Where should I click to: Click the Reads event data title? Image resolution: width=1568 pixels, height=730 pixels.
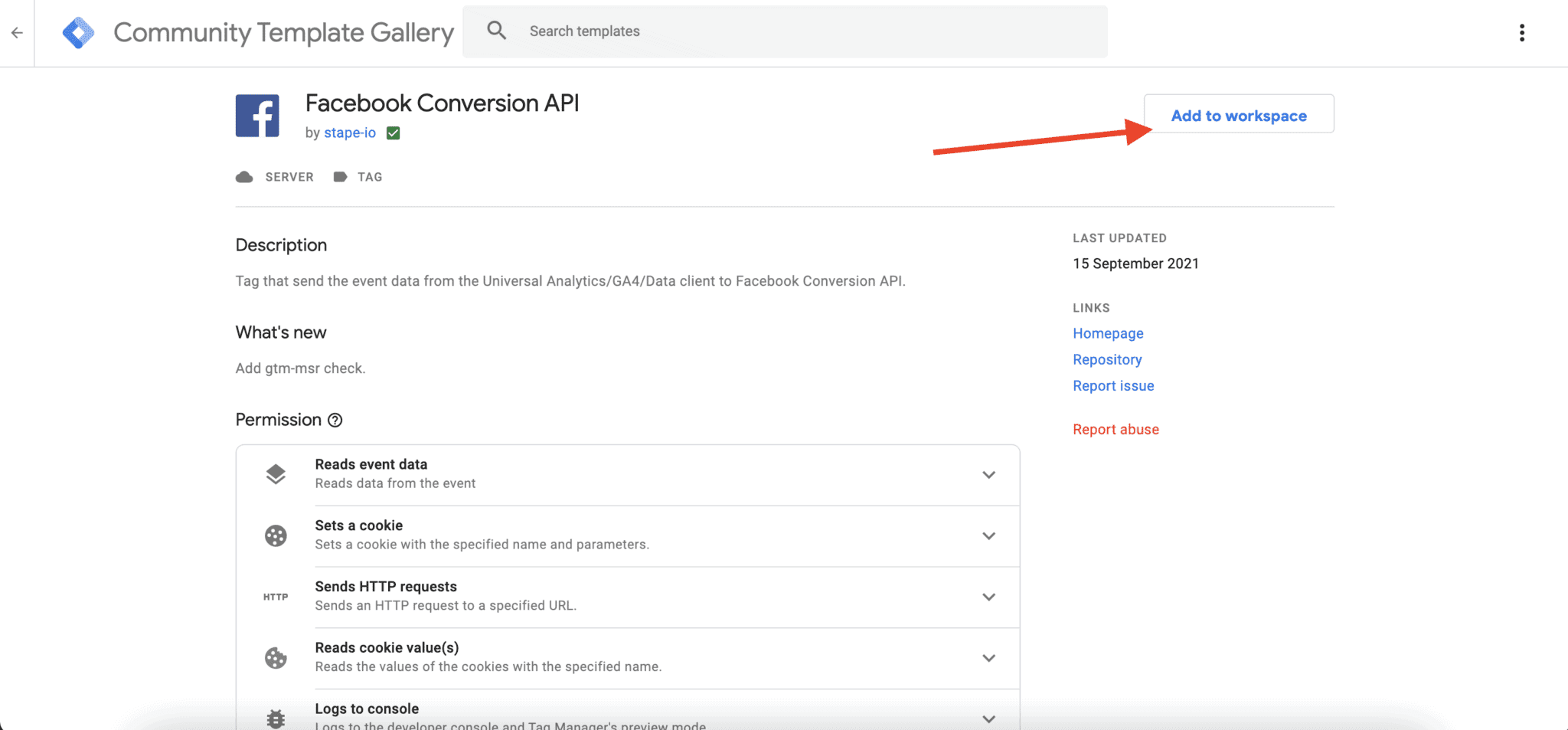371,464
